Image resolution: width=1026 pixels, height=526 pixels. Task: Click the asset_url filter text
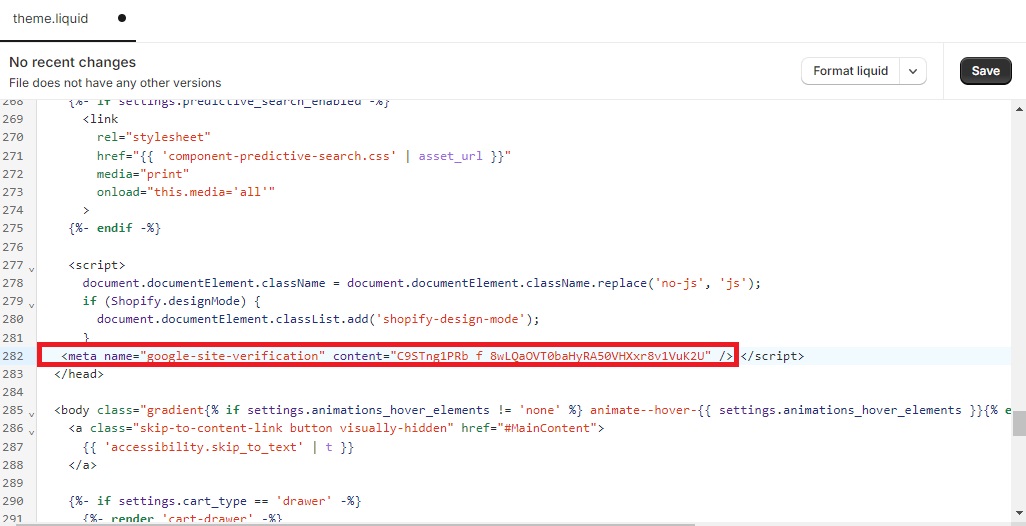point(450,156)
